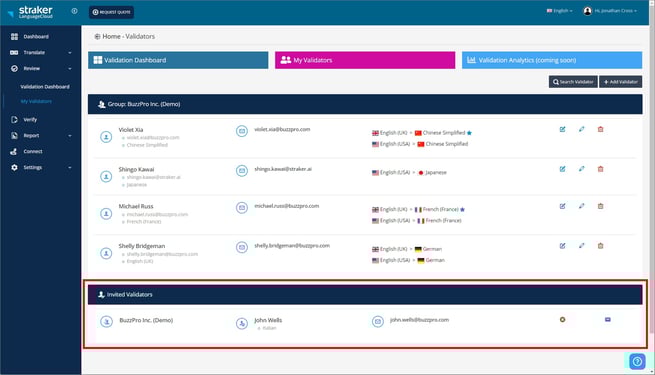
Task: Click the John Wells person icon
Action: coord(242,324)
